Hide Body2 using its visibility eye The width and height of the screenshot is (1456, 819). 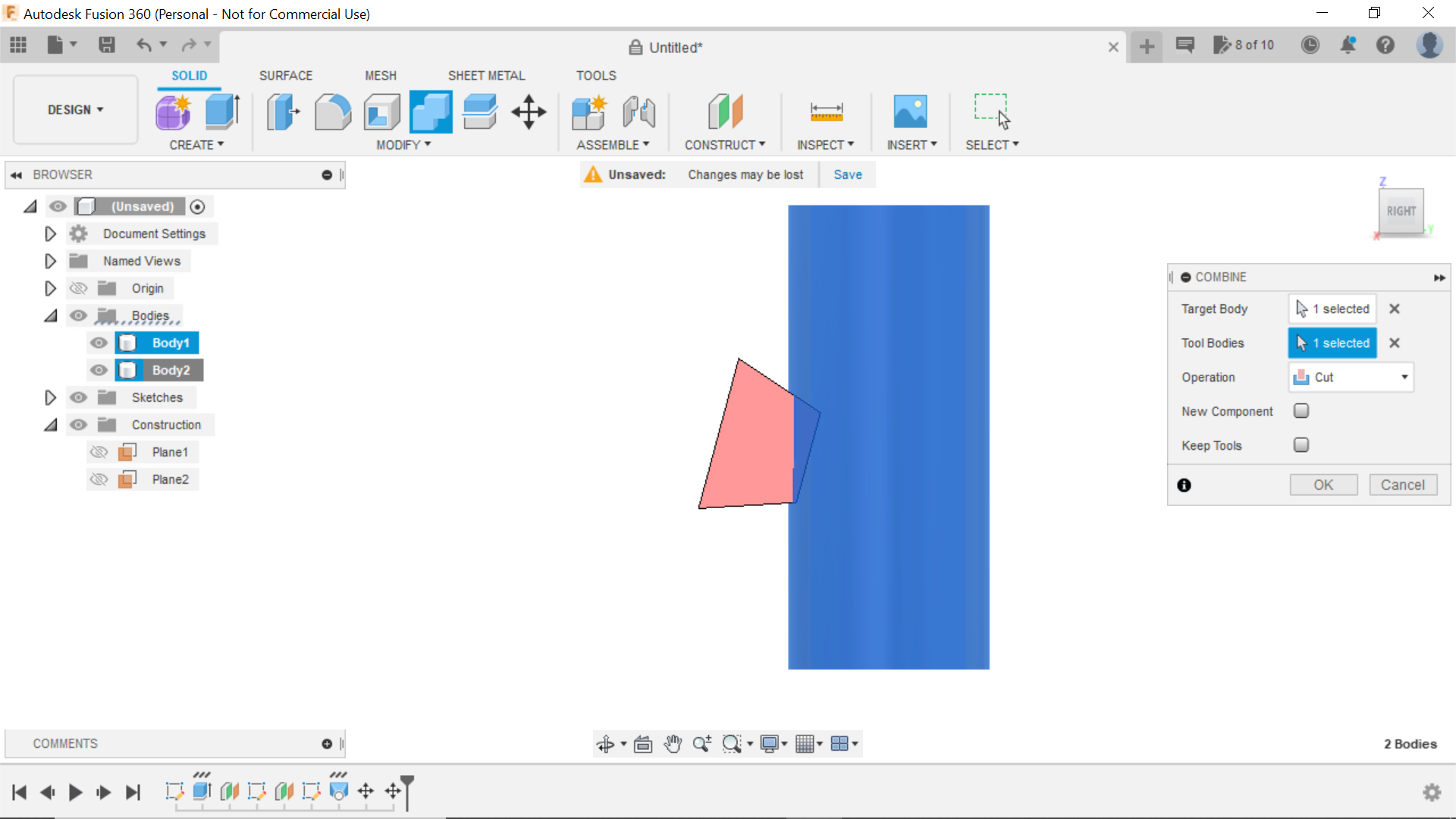point(99,370)
